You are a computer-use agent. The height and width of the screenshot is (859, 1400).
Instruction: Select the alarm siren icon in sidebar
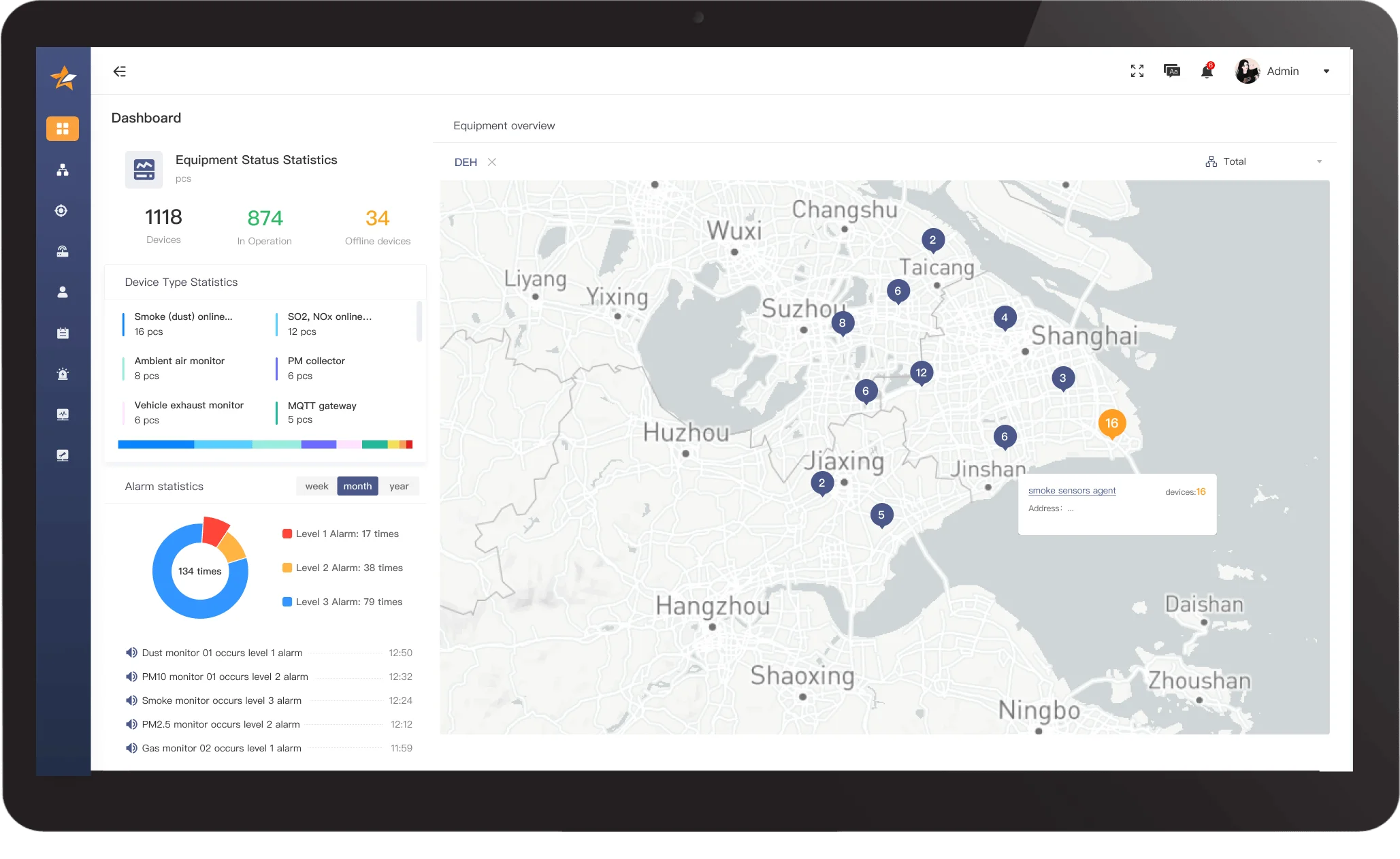pyautogui.click(x=63, y=374)
